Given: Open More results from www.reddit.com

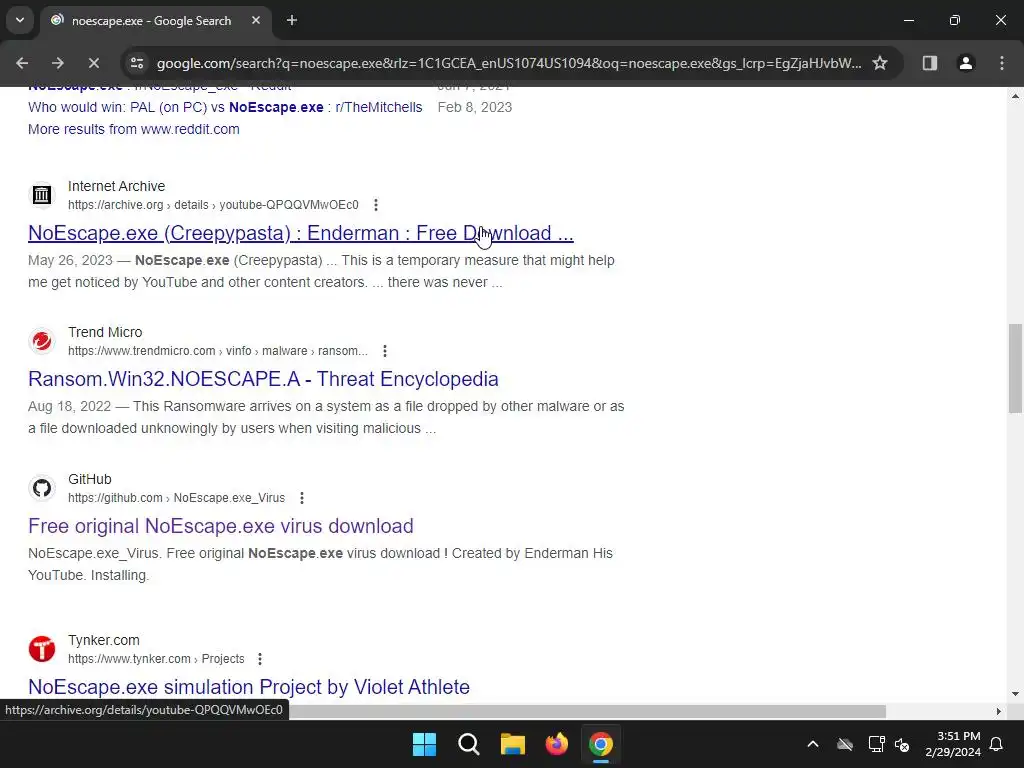Looking at the screenshot, I should coord(134,129).
